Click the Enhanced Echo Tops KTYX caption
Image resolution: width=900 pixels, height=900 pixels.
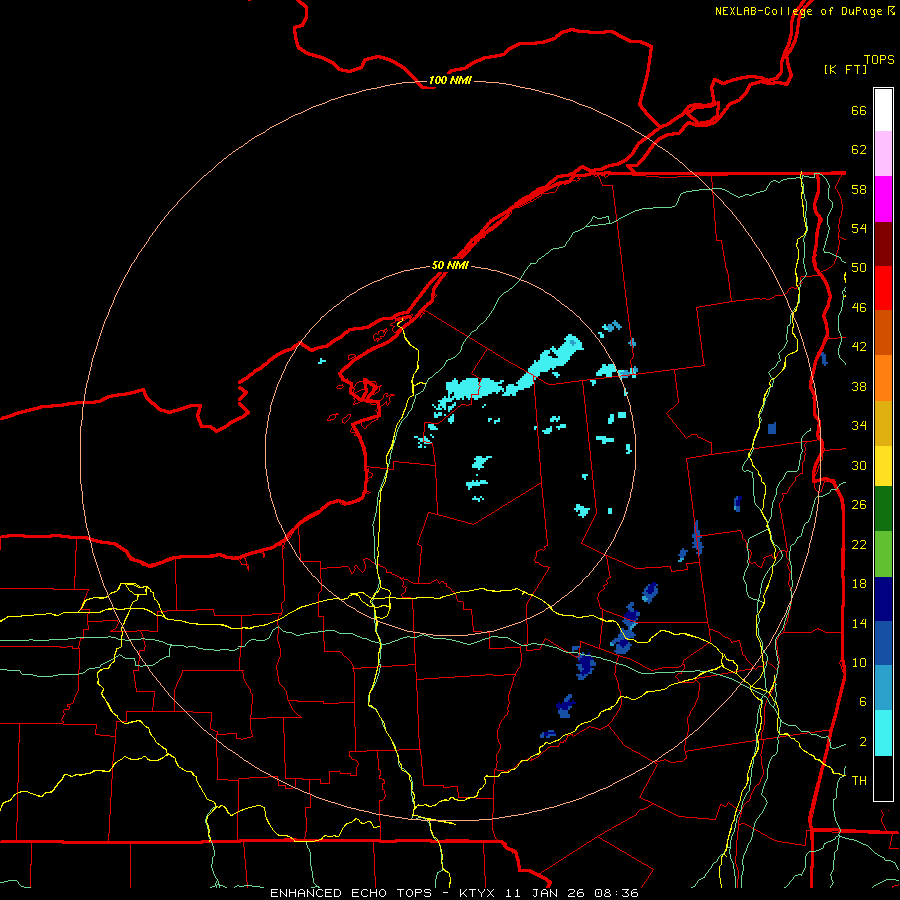(x=454, y=893)
